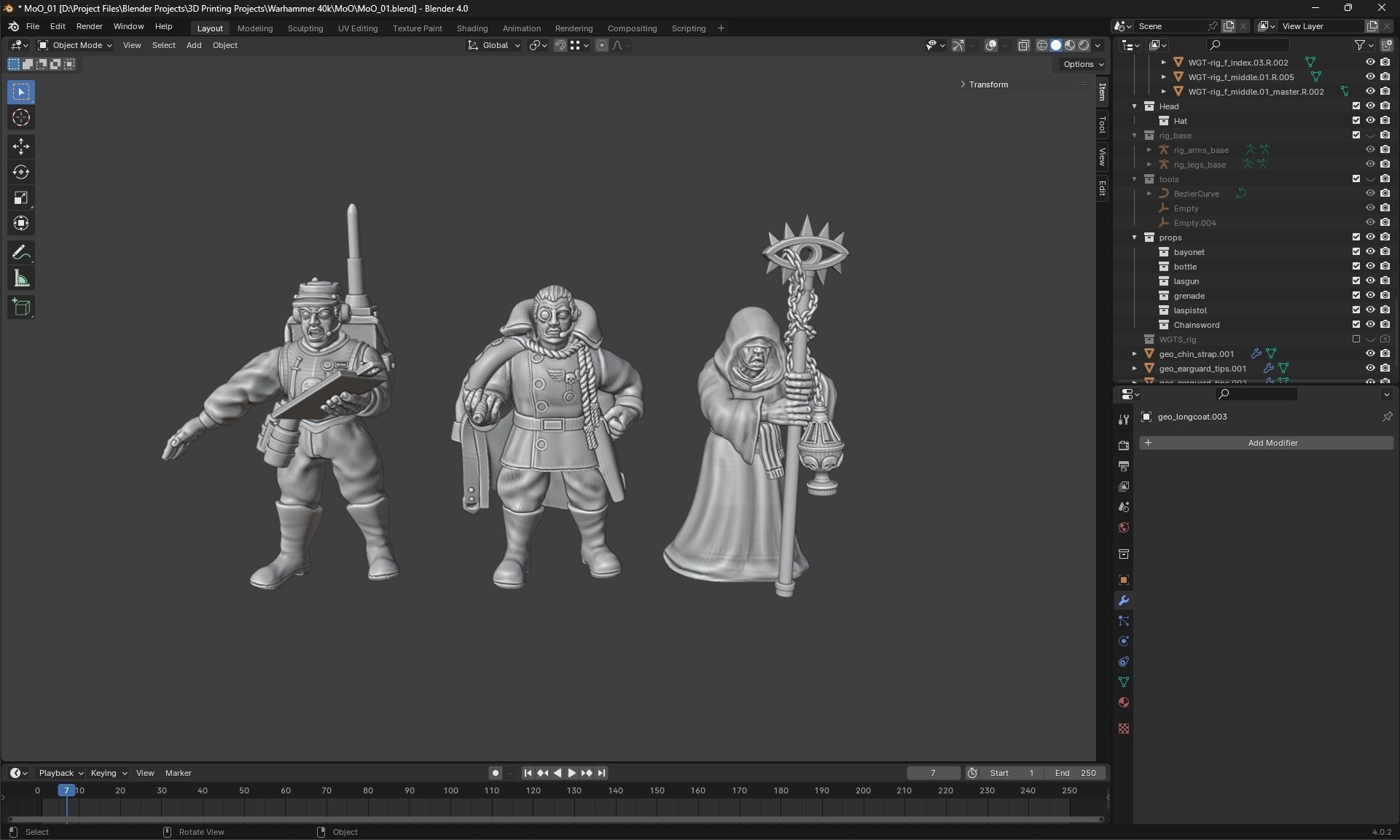1400x840 pixels.
Task: Open Render properties tab
Action: pos(1124,445)
